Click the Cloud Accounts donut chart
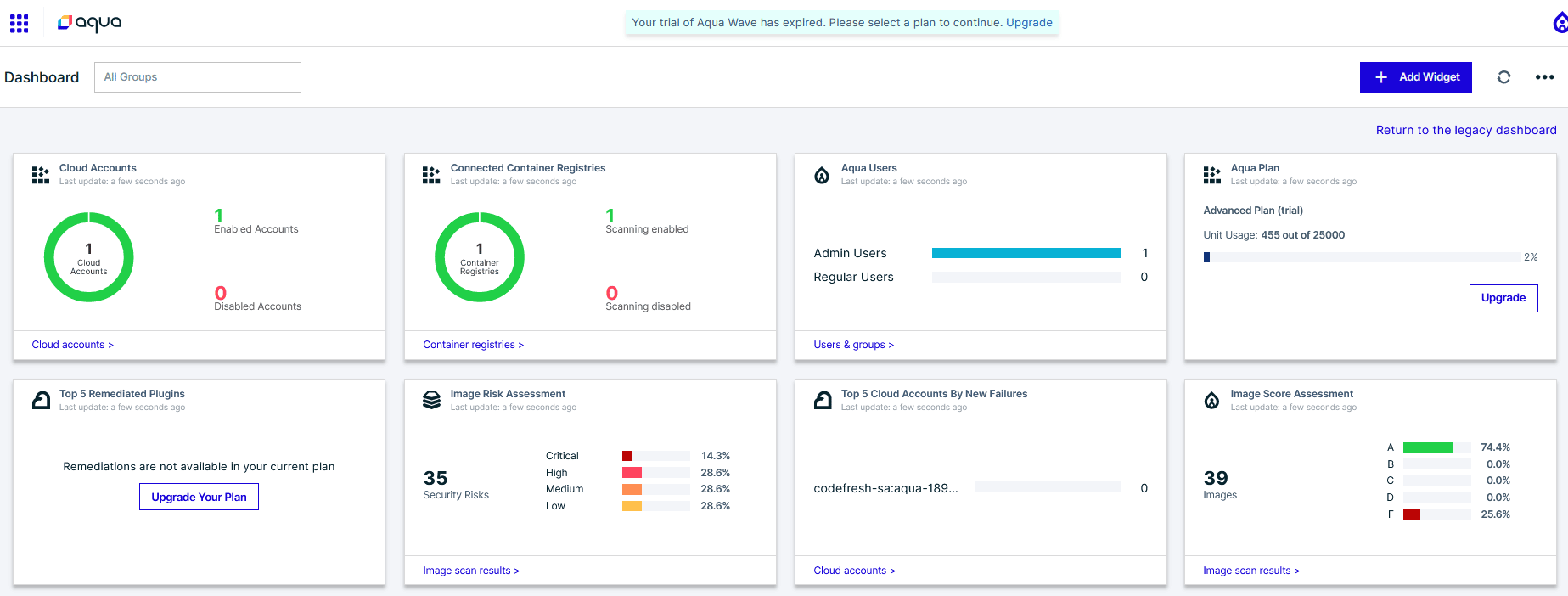Screen dimensions: 1568x596 point(89,257)
